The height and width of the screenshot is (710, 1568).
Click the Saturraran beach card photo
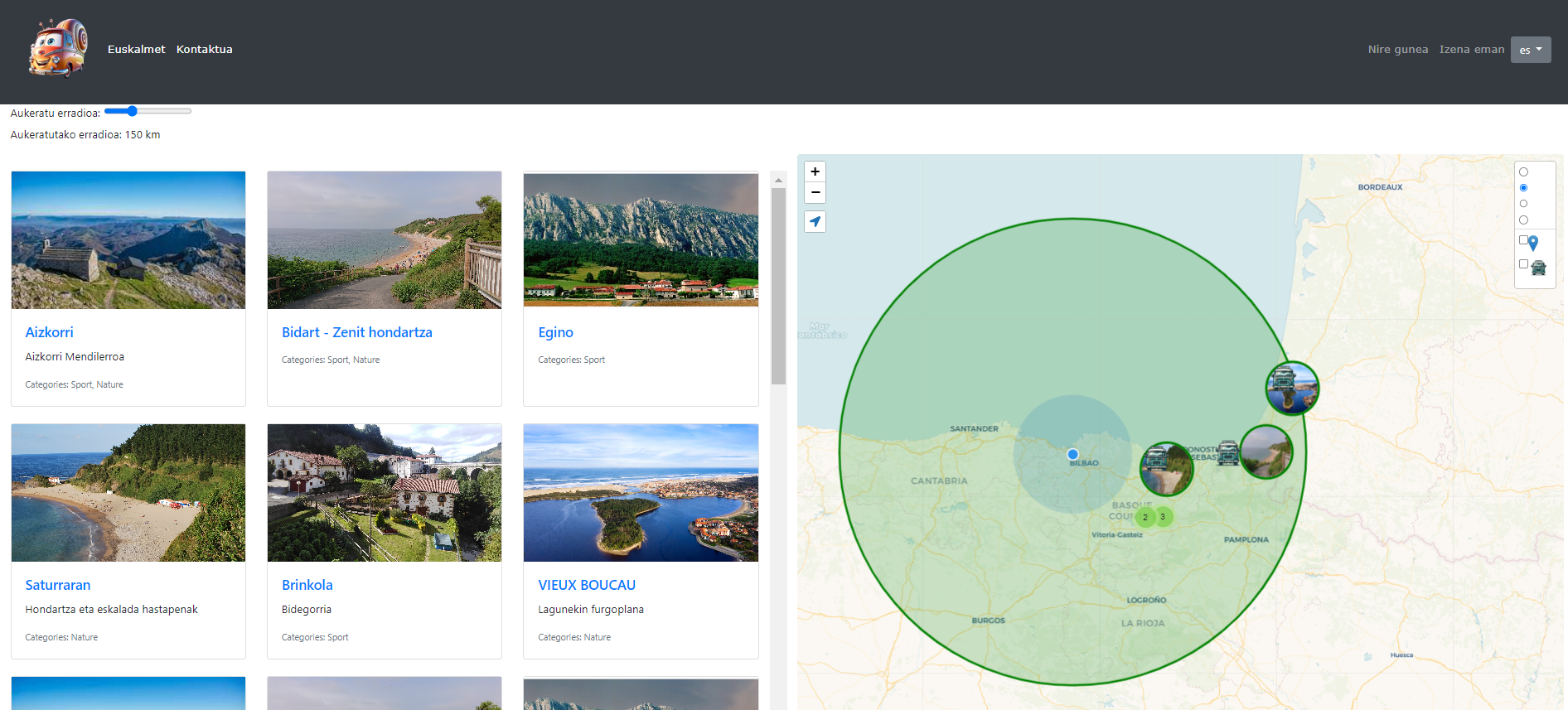pyautogui.click(x=128, y=493)
